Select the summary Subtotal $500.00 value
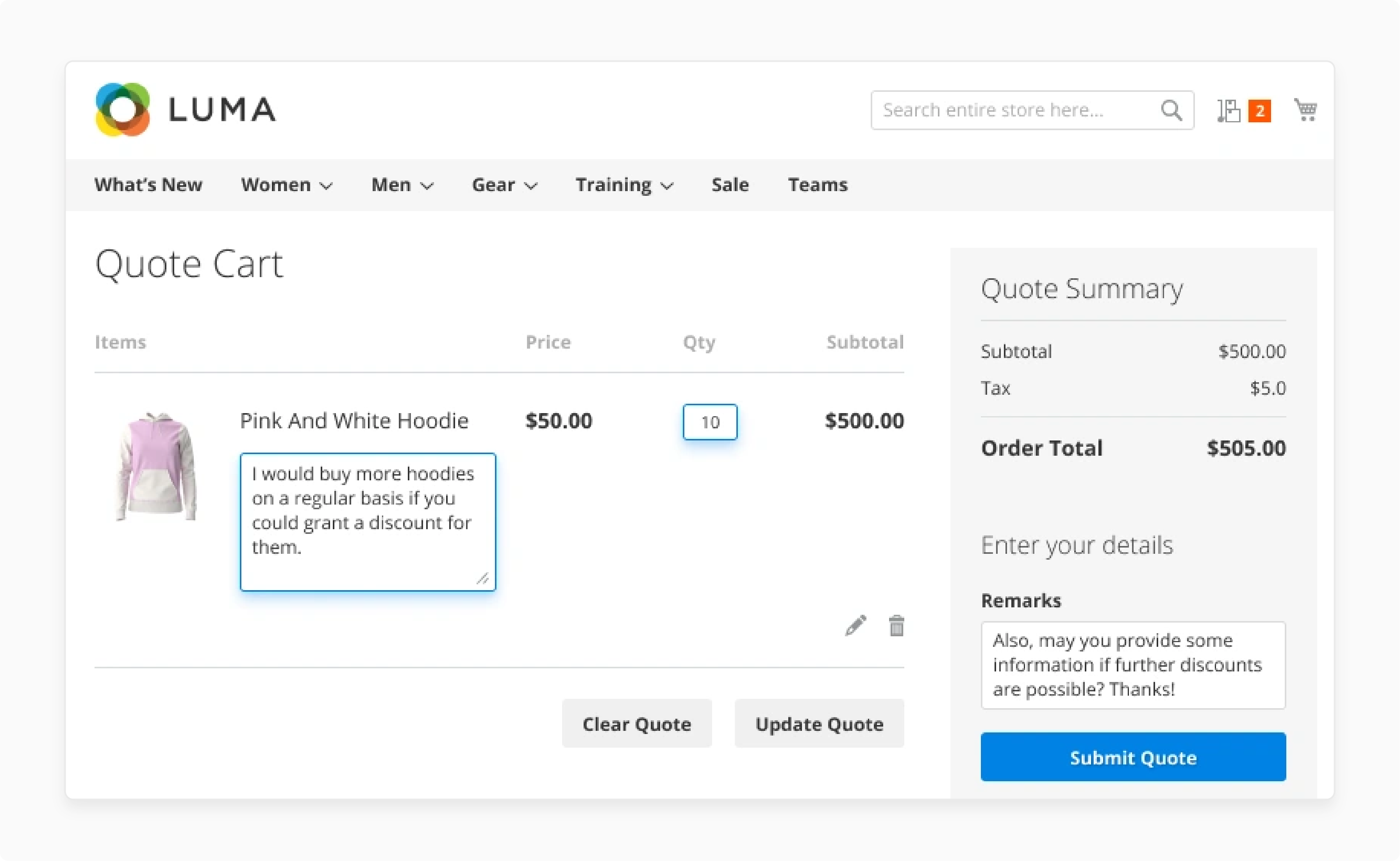 [x=1252, y=351]
